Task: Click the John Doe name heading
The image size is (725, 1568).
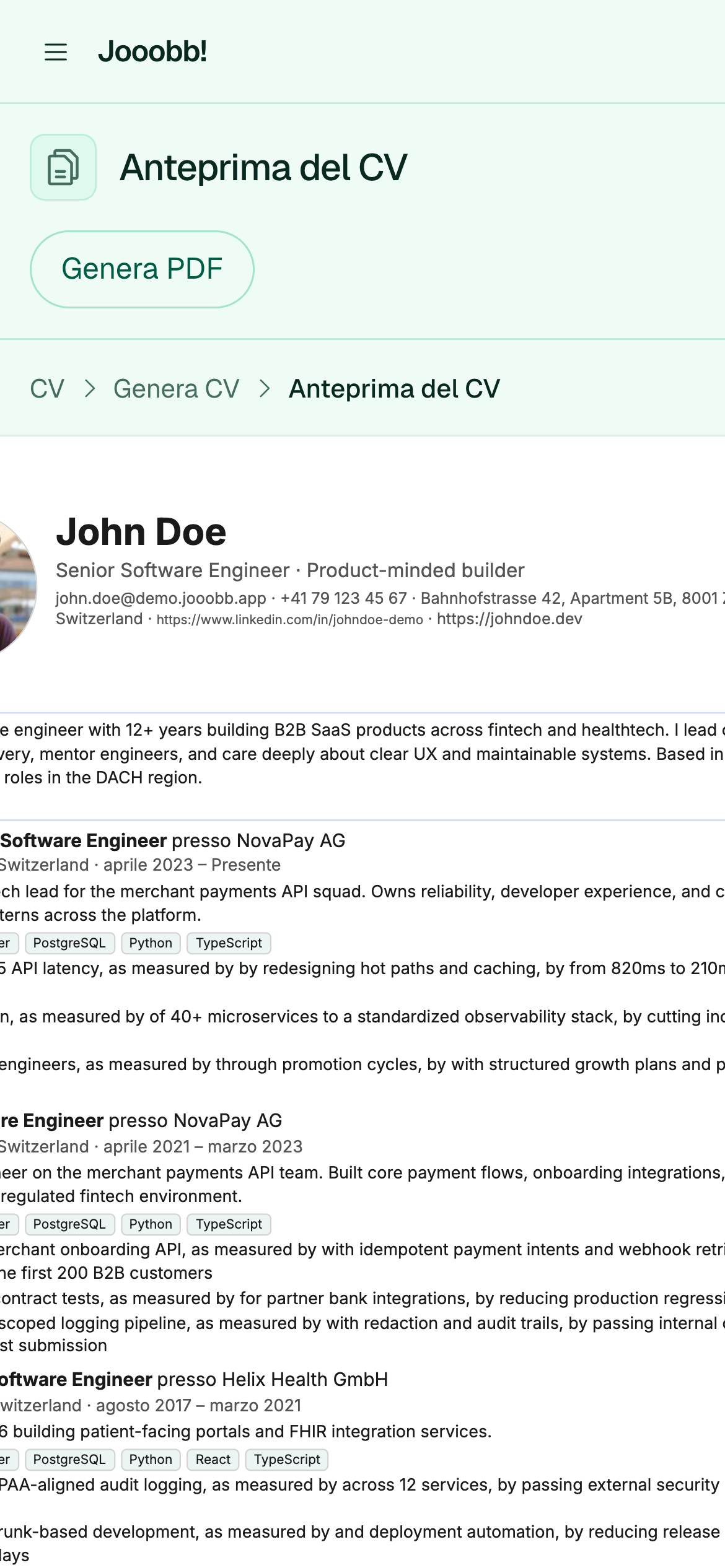Action: [141, 532]
